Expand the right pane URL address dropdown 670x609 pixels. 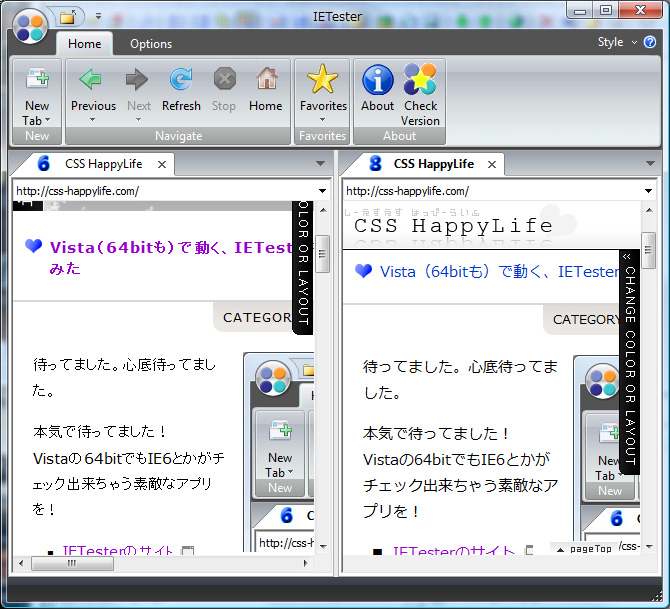click(x=650, y=191)
